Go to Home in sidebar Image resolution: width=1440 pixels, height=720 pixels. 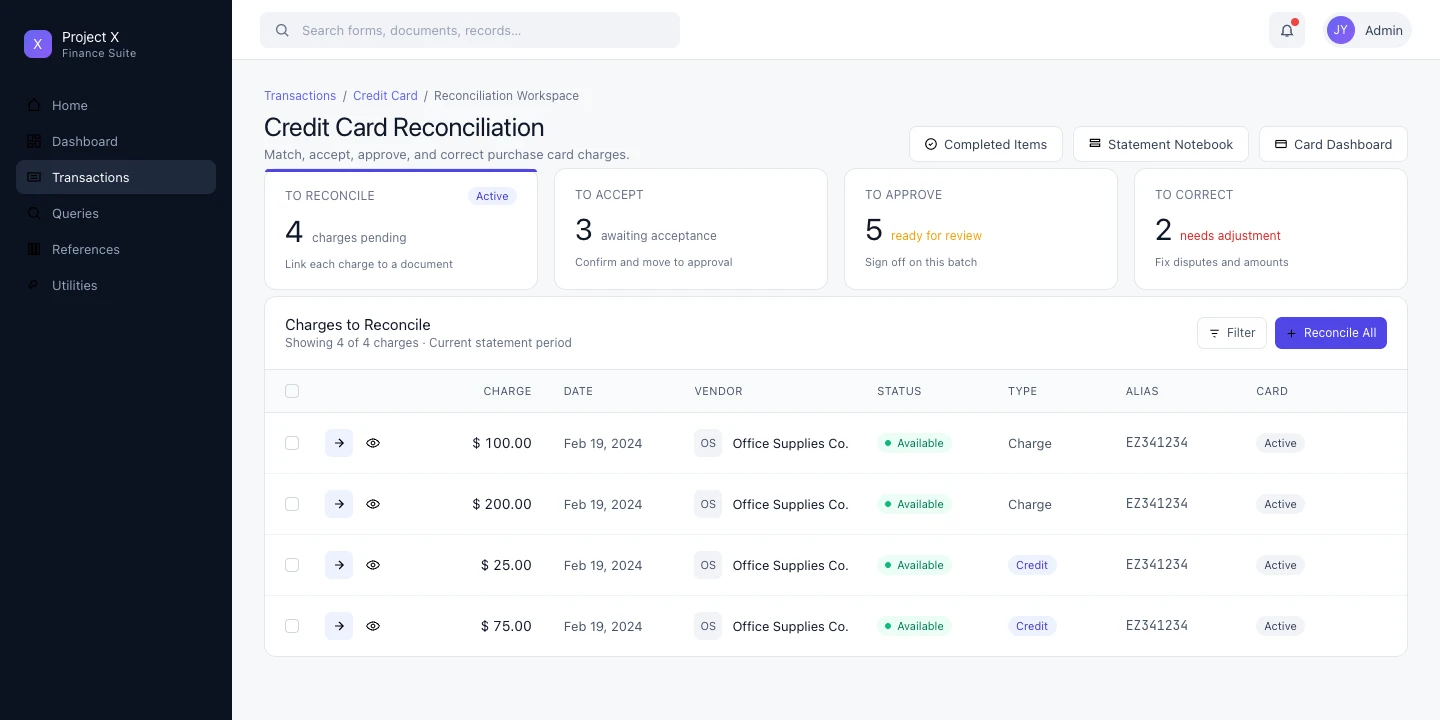116,105
